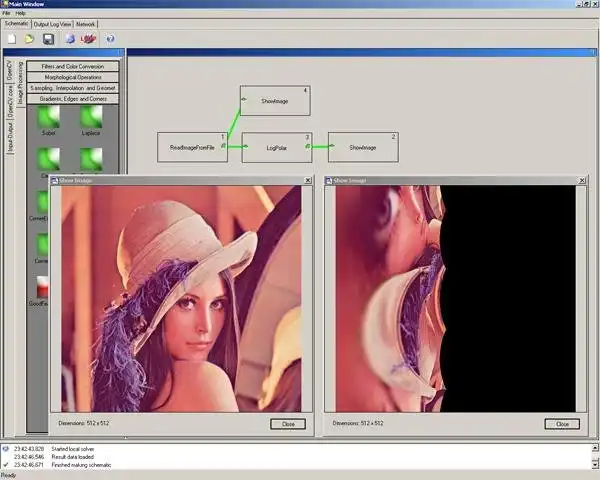
Task: Create a new schematic with the blank page icon
Action: click(x=12, y=39)
